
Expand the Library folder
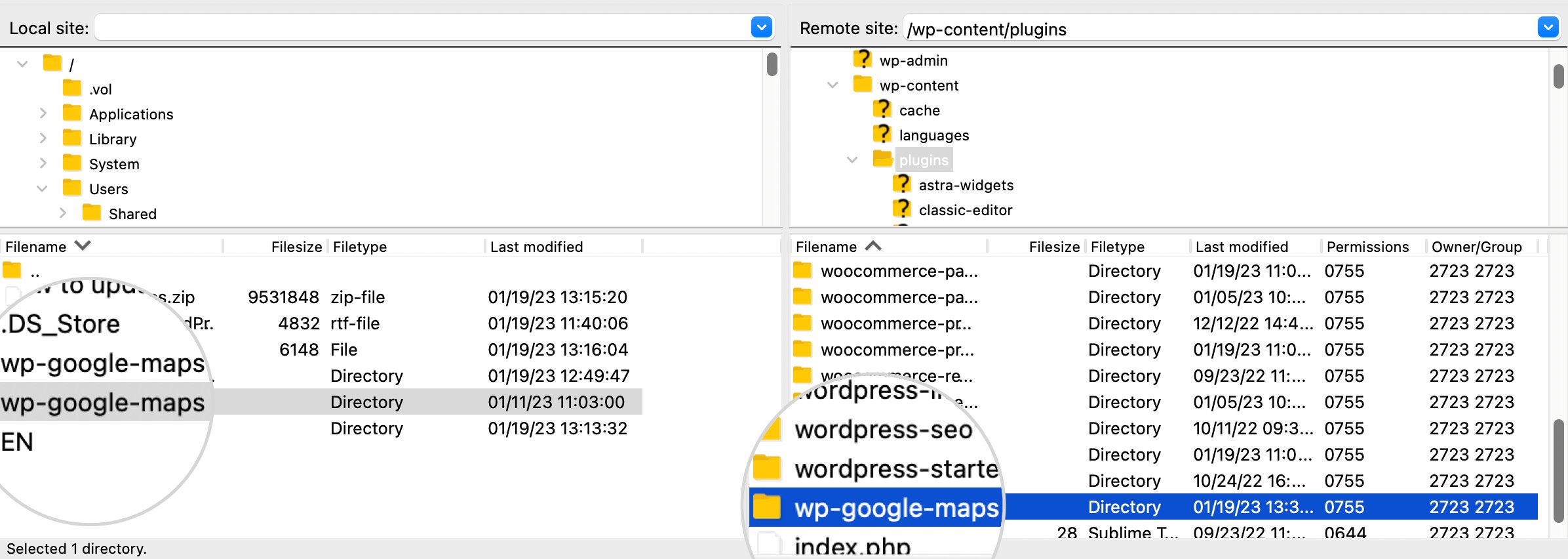click(43, 138)
